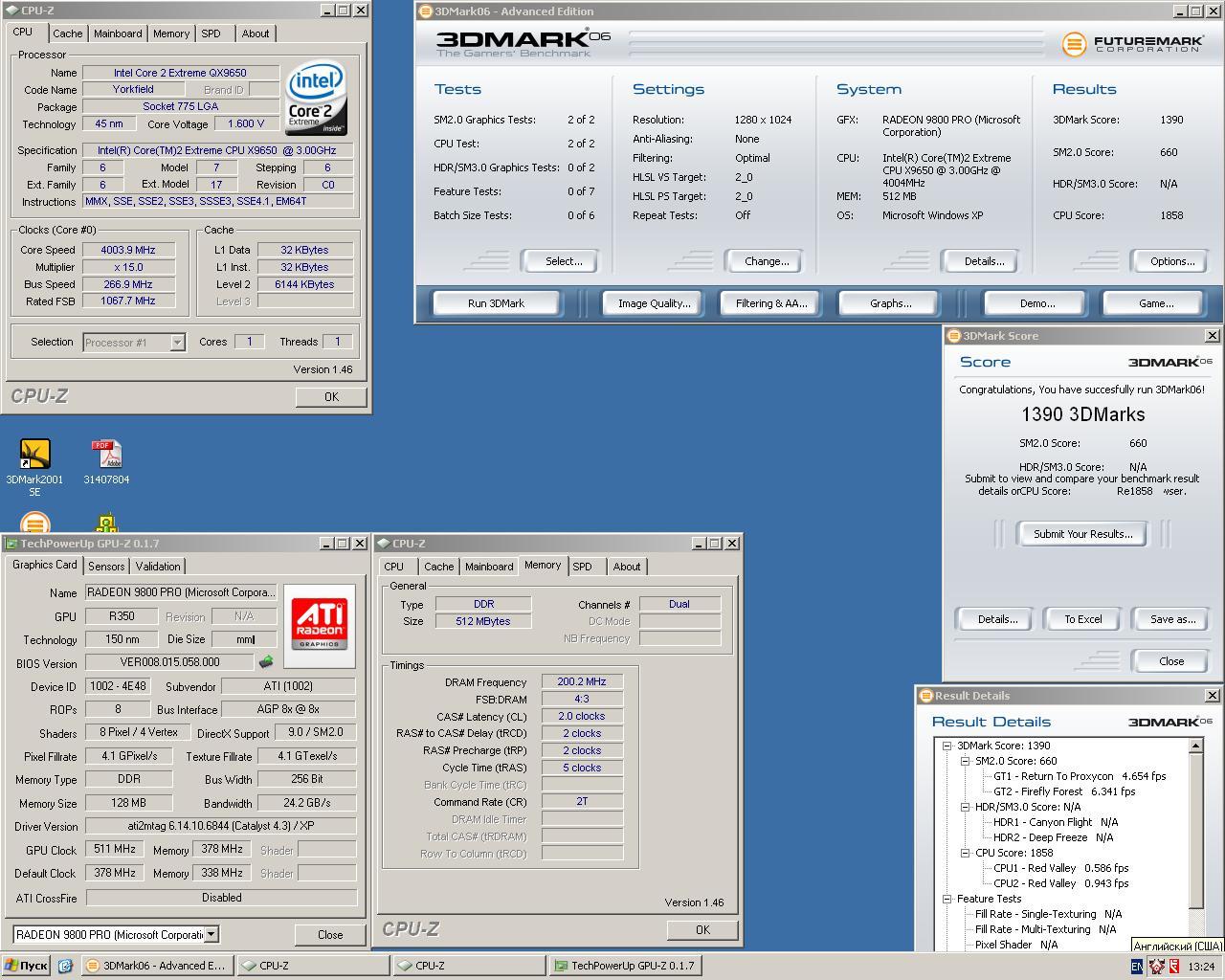Open the Results Options dialog
This screenshot has height=980, width=1225.
(x=1171, y=261)
